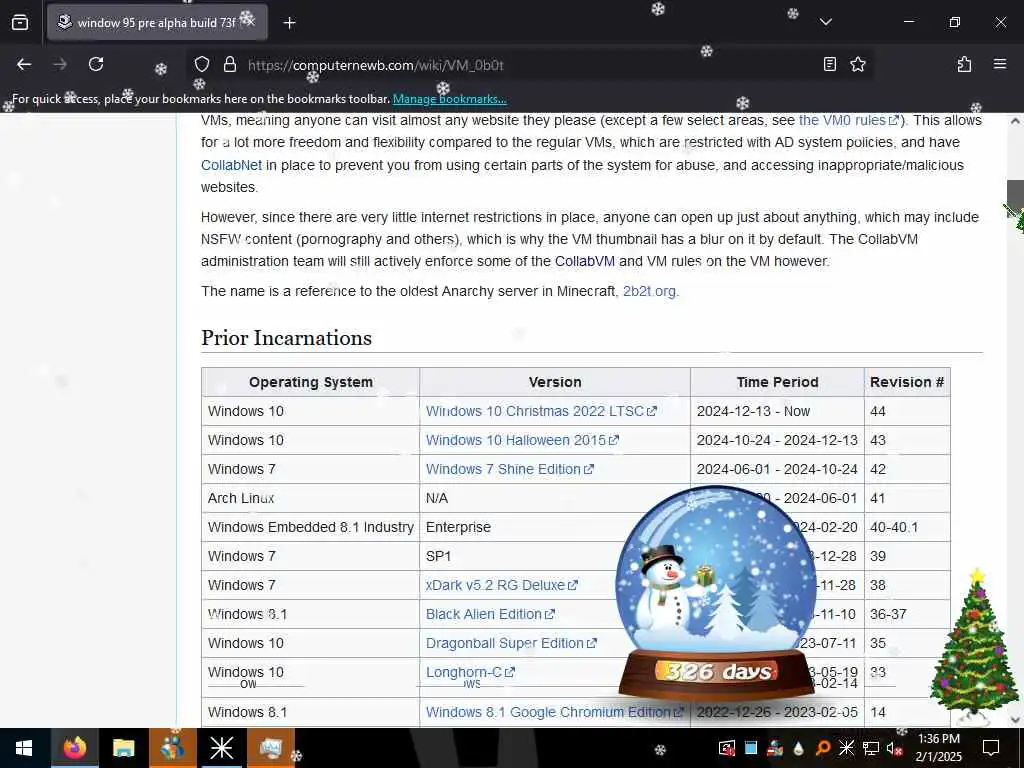Click the muted volume tray icon
1024x768 pixels.
click(894, 748)
